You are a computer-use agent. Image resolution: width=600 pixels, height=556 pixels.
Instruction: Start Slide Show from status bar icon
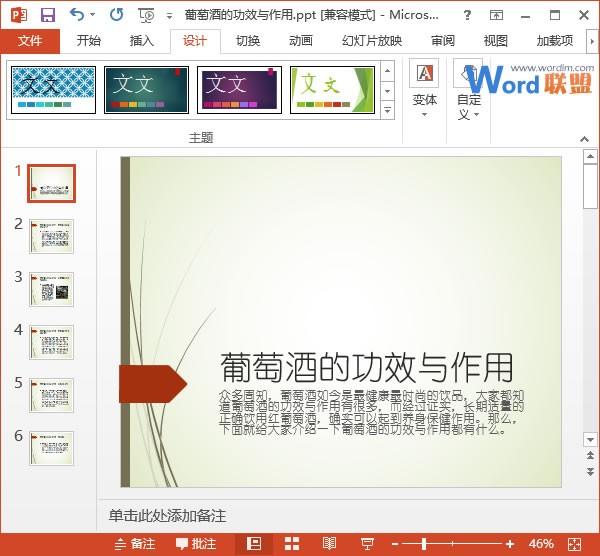point(367,544)
